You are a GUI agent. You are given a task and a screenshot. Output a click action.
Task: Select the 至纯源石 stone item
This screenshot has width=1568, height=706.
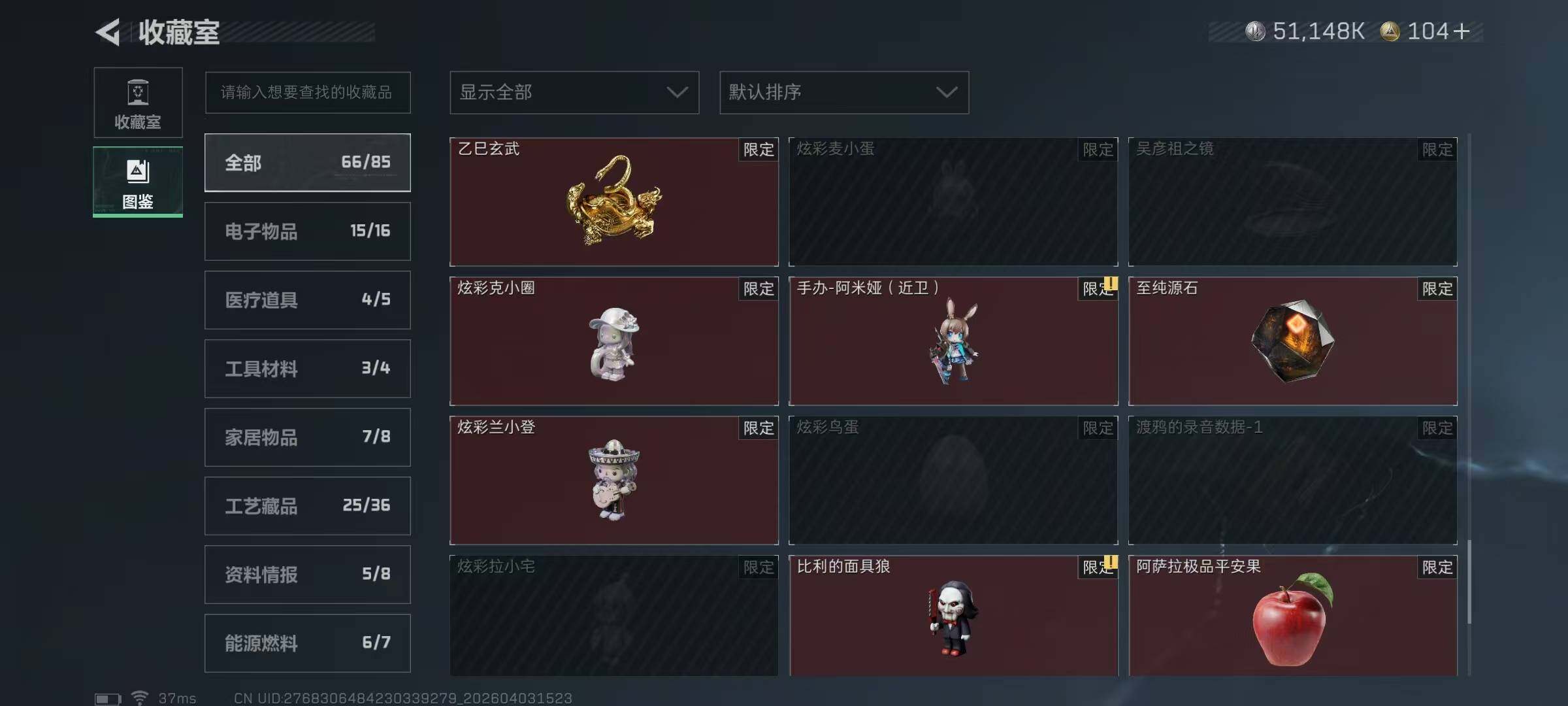pyautogui.click(x=1292, y=341)
